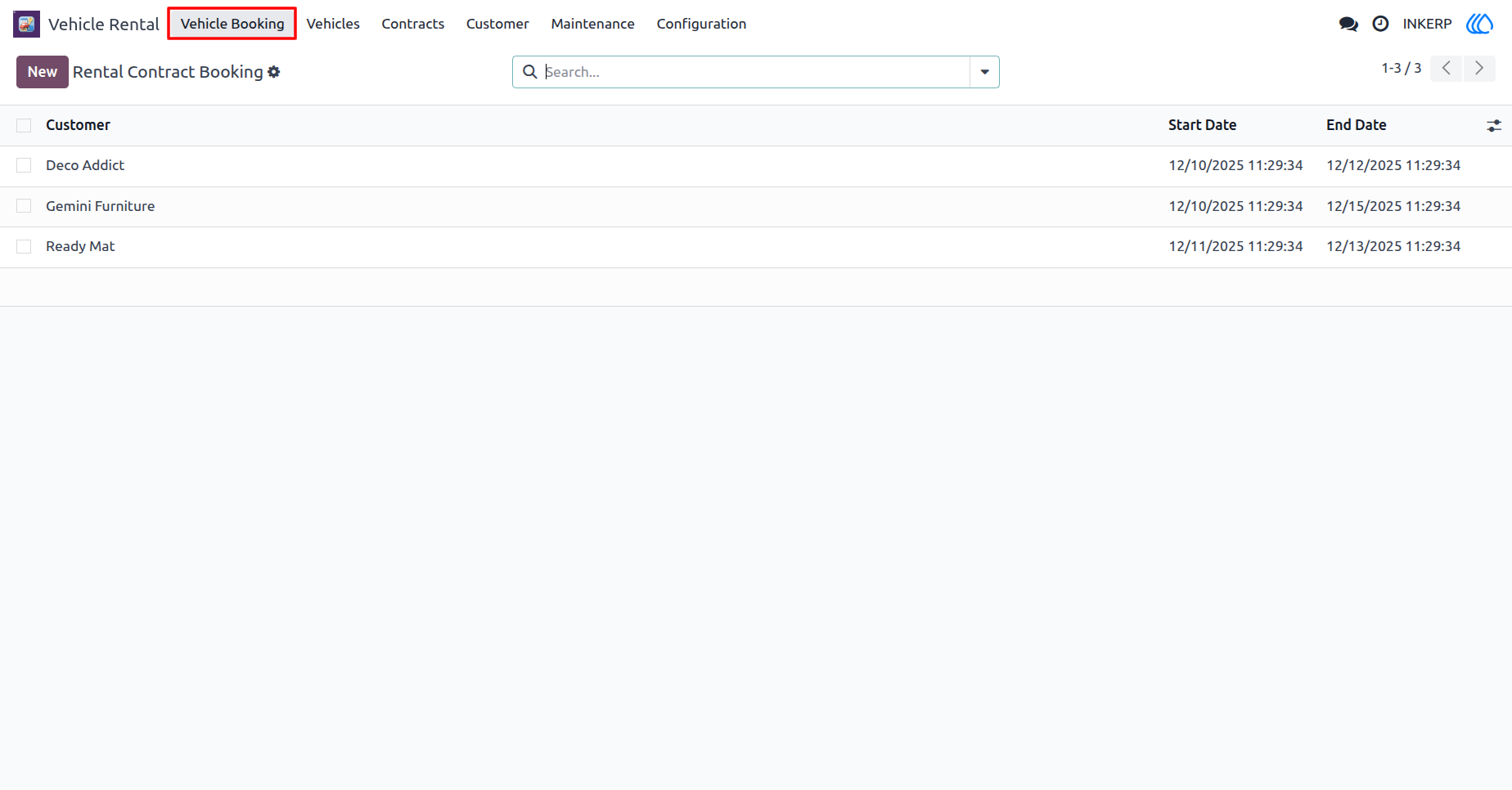Open optional columns adjust icon

tap(1494, 126)
